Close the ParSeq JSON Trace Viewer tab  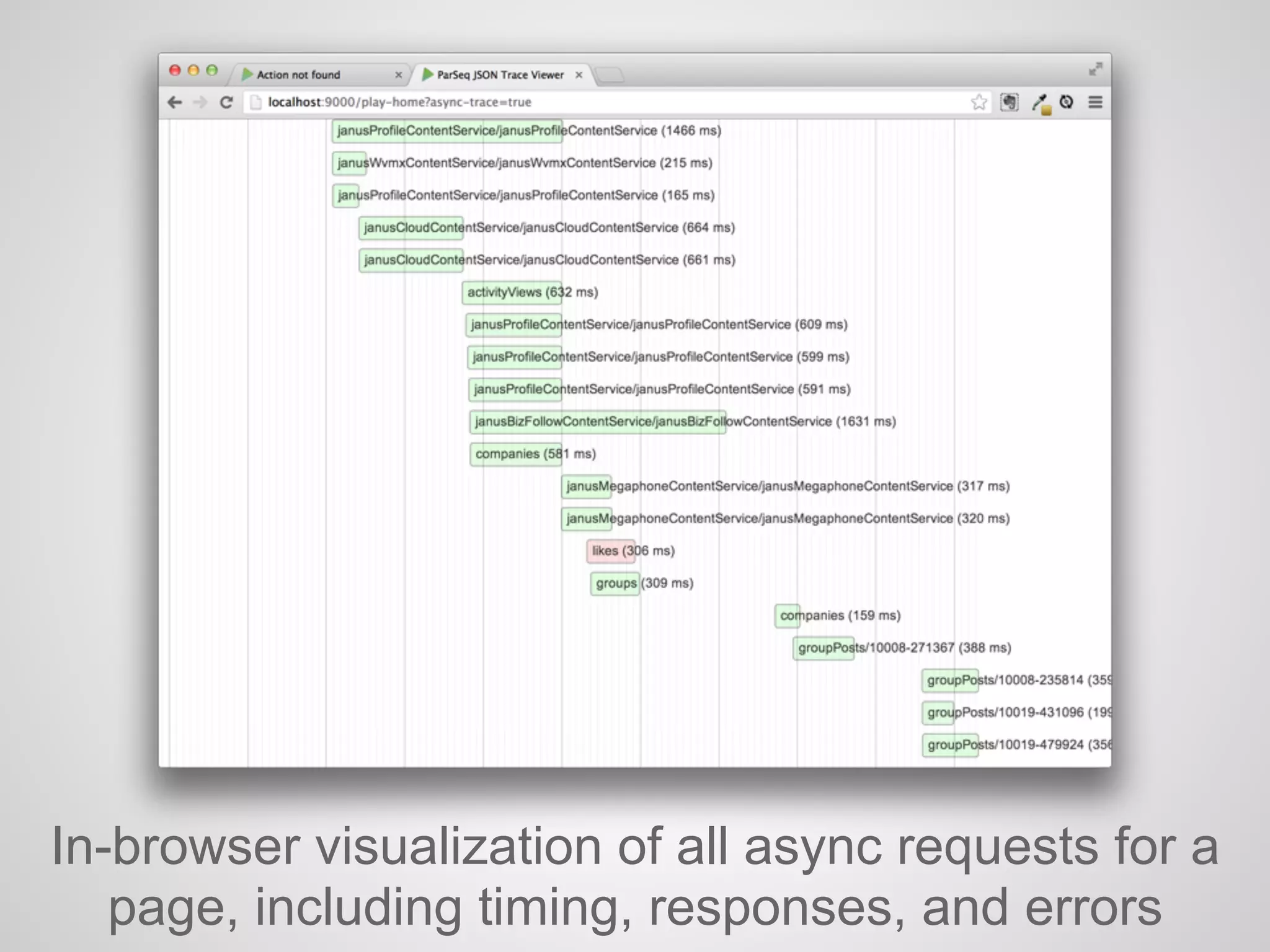(x=579, y=75)
